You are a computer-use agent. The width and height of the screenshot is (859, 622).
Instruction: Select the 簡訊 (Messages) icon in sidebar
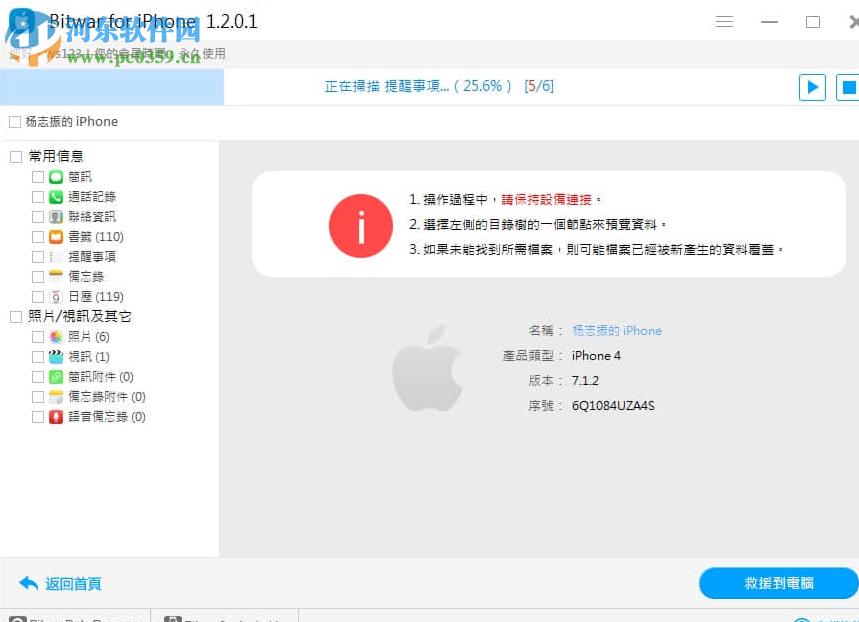(55, 176)
